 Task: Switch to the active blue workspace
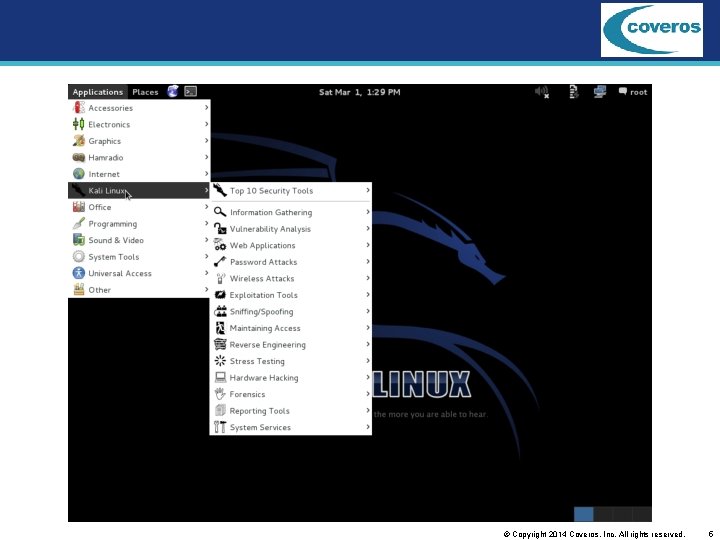[x=584, y=514]
